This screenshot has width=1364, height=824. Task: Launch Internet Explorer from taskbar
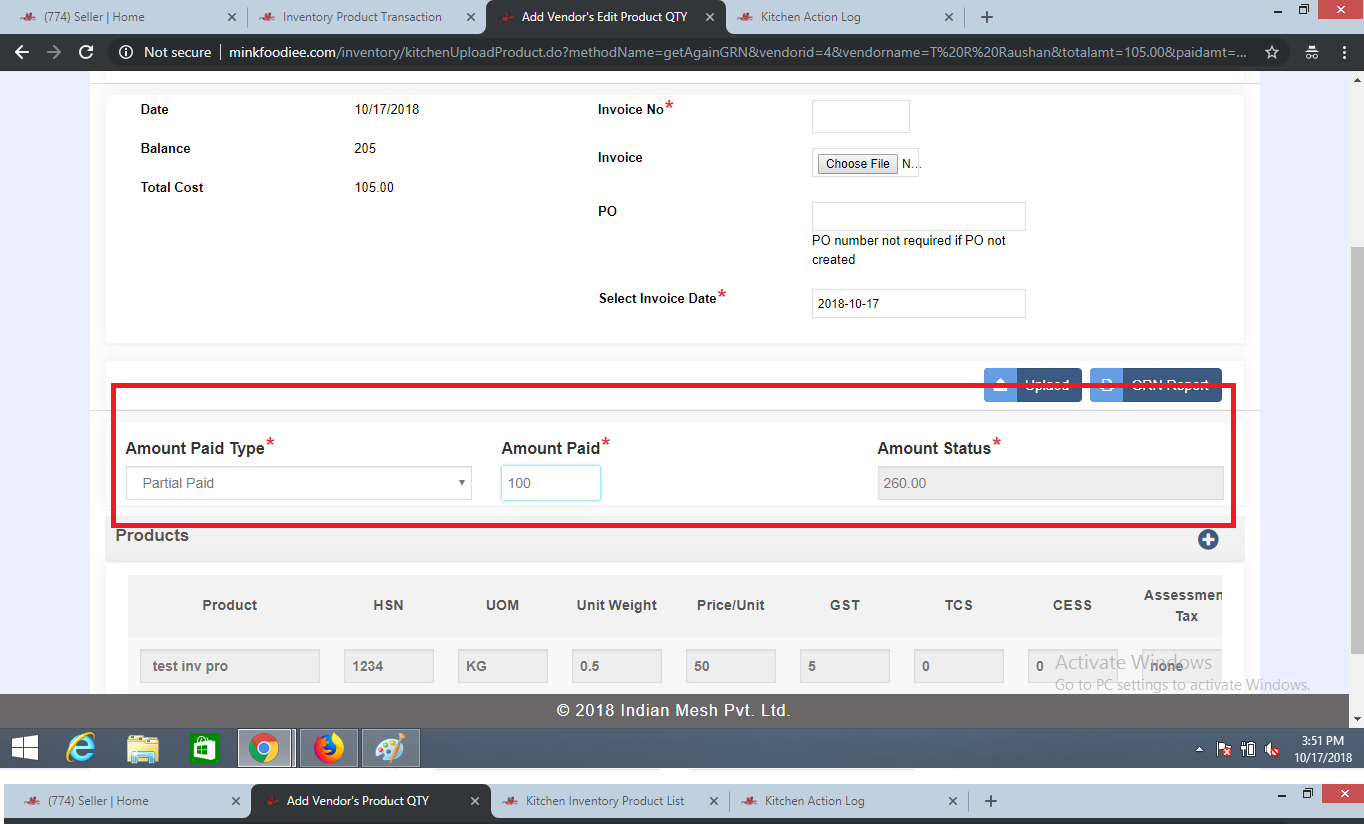(81, 748)
